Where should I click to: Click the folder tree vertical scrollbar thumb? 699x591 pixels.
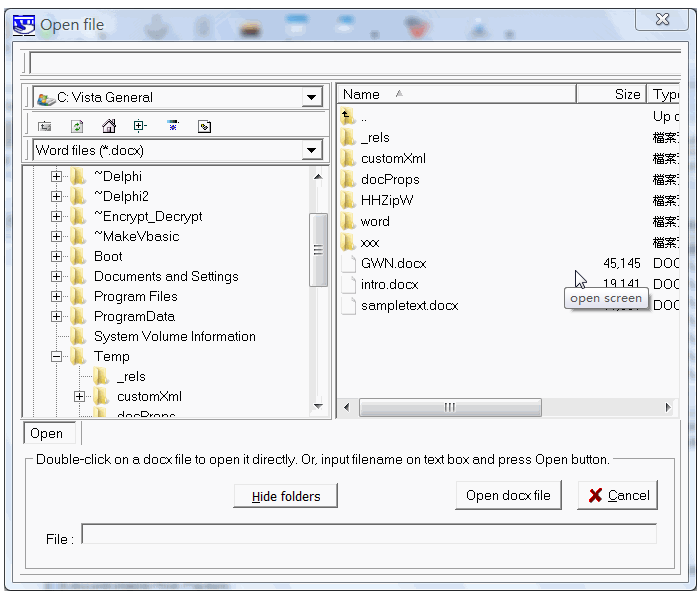pos(318,250)
